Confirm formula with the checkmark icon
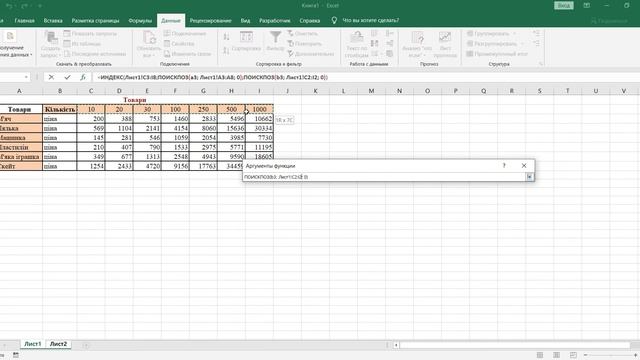 point(67,77)
